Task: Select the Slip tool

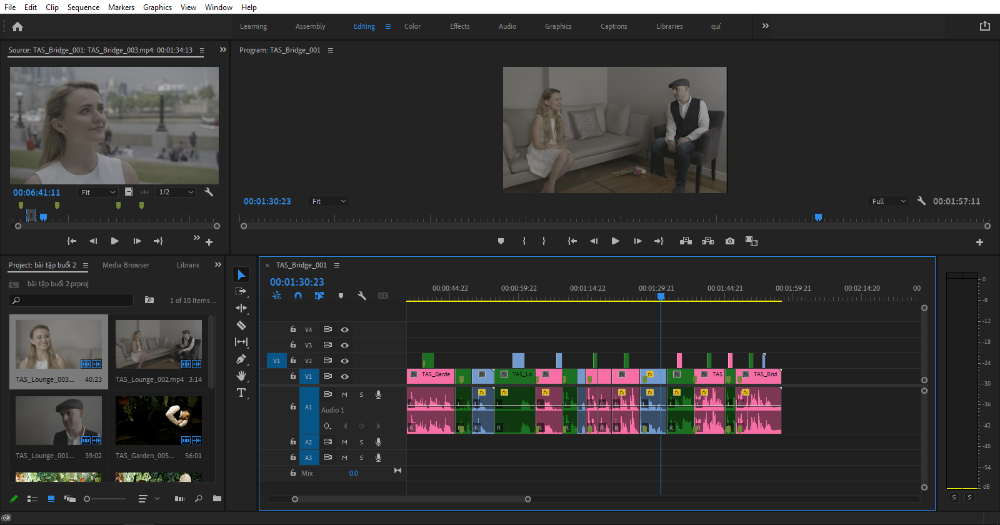Action: coord(241,342)
